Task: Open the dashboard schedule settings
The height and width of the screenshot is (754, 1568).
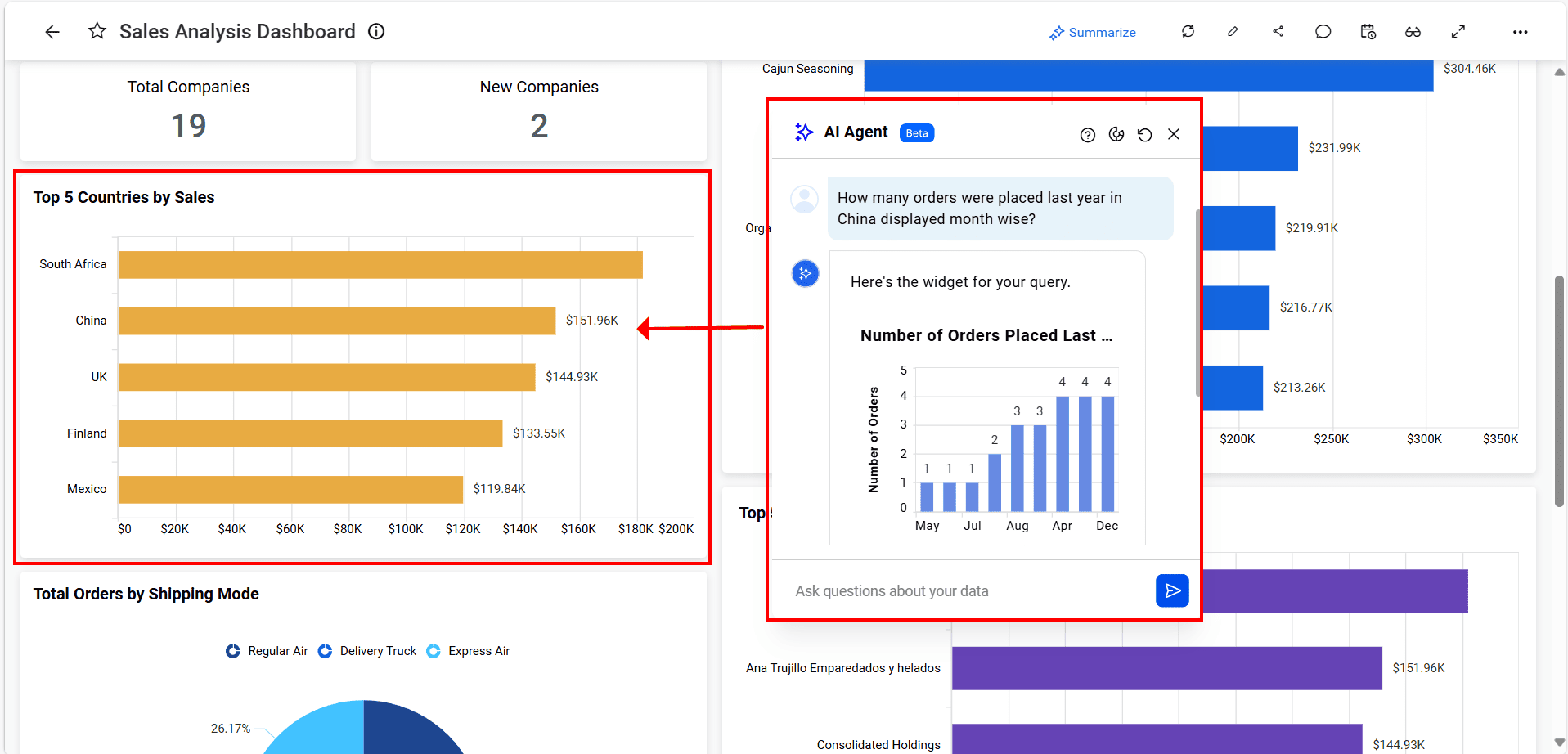Action: point(1368,31)
